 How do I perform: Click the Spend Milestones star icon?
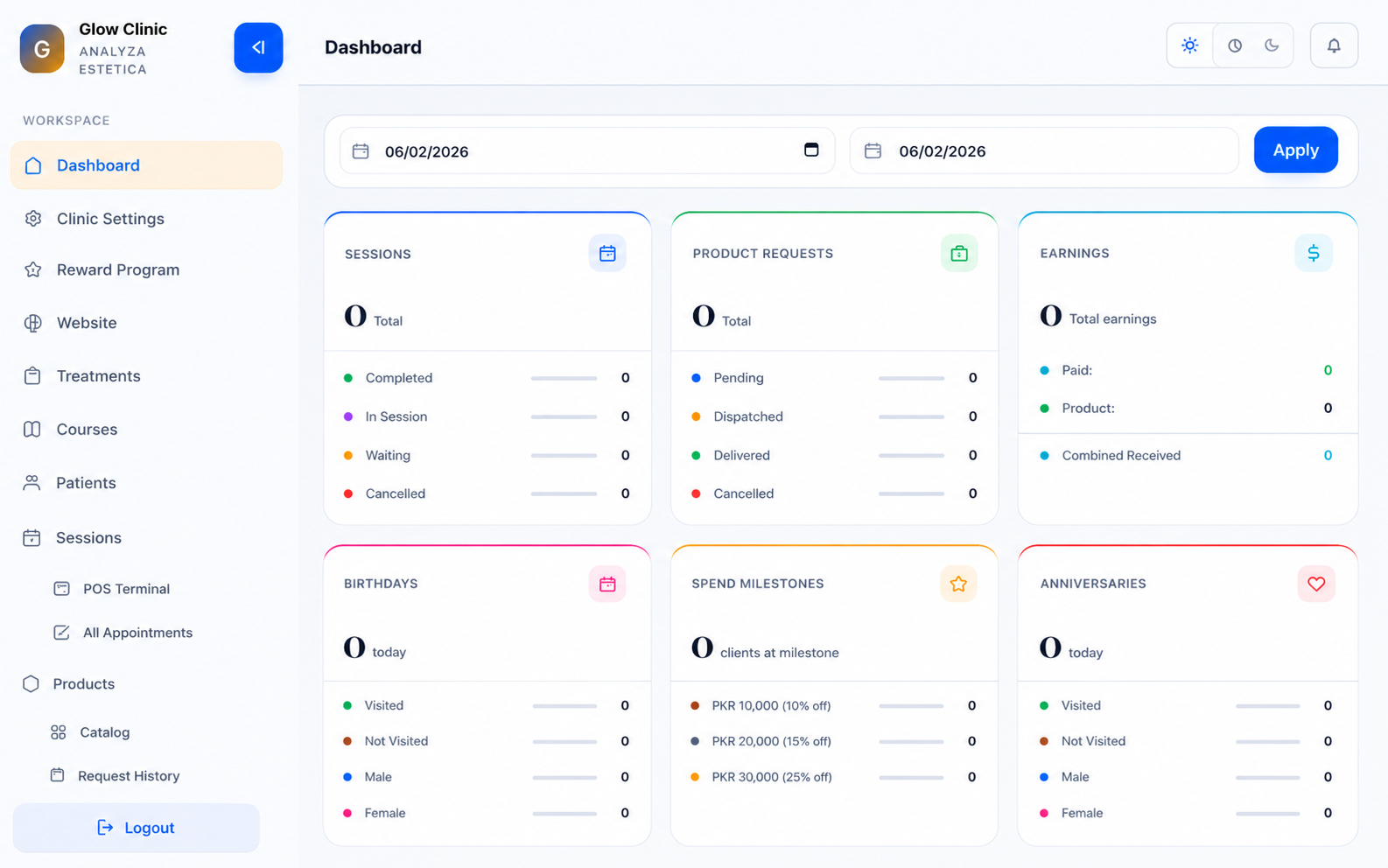(958, 584)
